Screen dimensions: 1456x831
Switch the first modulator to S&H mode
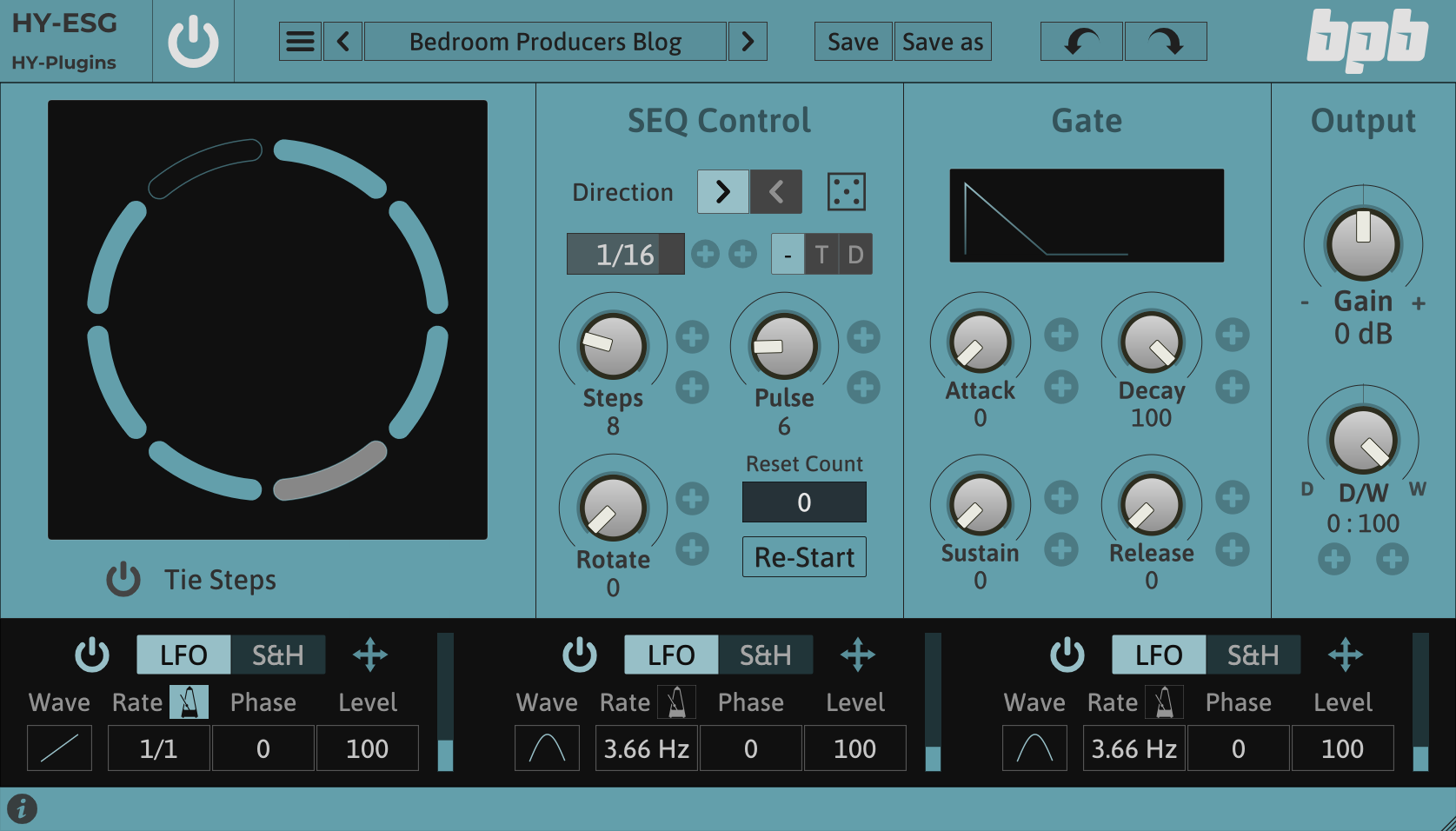pyautogui.click(x=277, y=655)
